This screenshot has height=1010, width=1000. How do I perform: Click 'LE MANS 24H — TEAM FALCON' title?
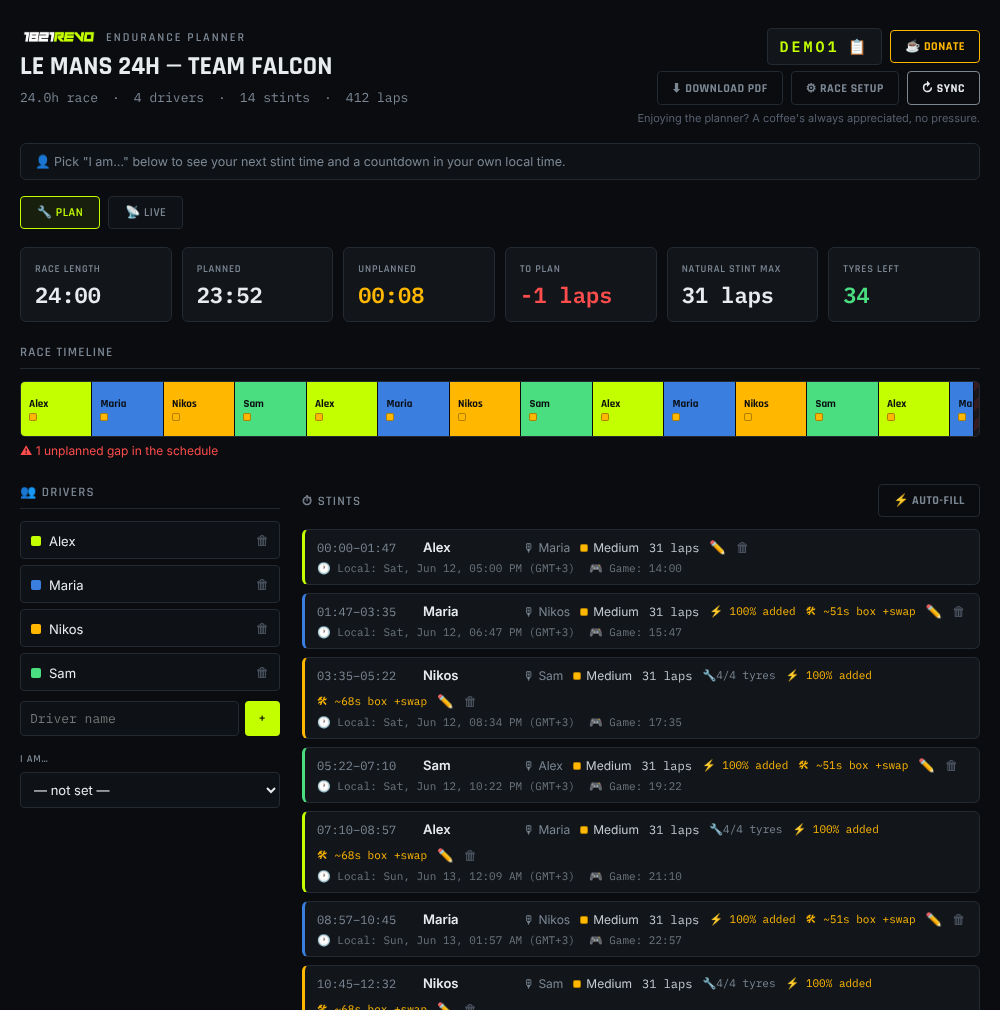point(176,66)
